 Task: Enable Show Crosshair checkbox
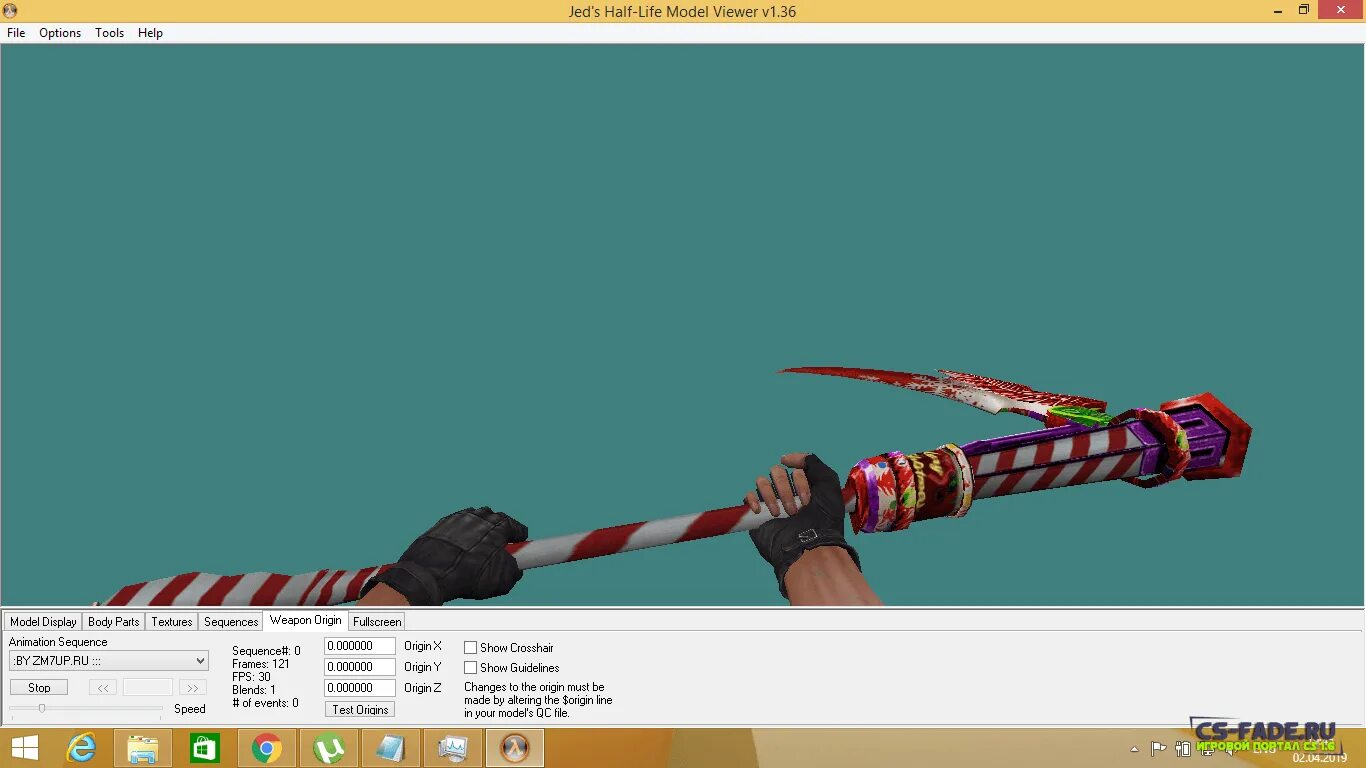470,648
